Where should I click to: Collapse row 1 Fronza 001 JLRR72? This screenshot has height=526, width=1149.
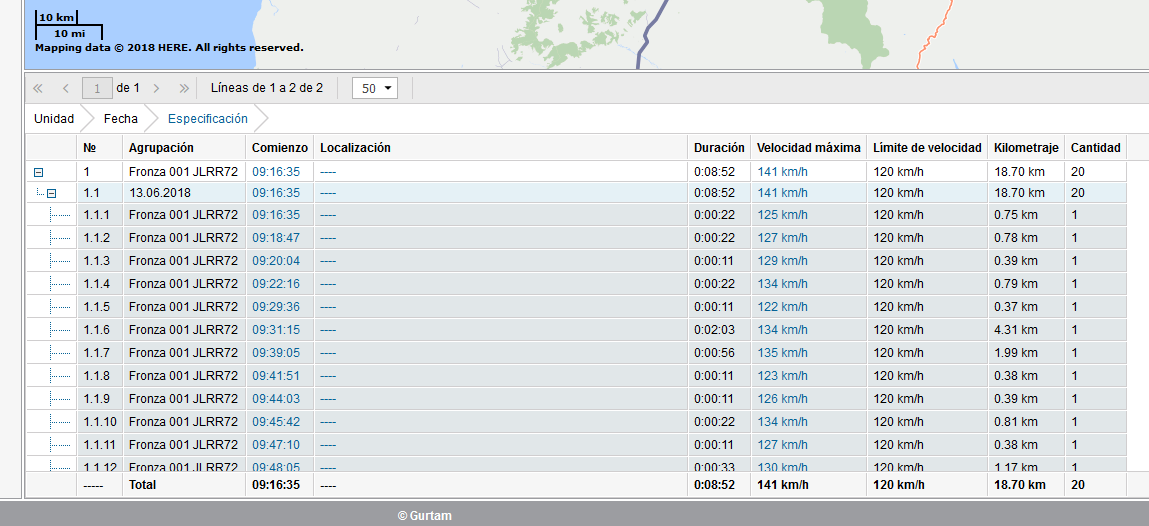point(39,173)
